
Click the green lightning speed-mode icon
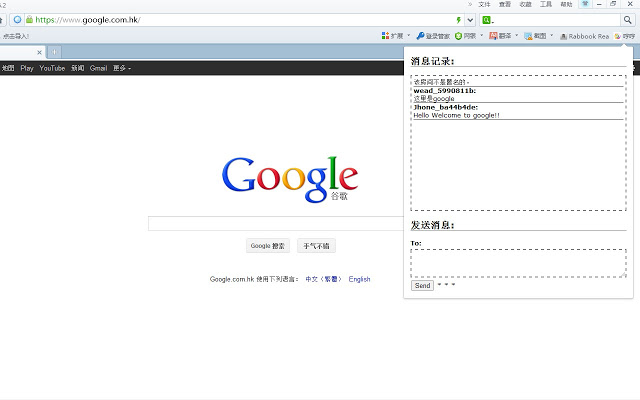click(458, 20)
